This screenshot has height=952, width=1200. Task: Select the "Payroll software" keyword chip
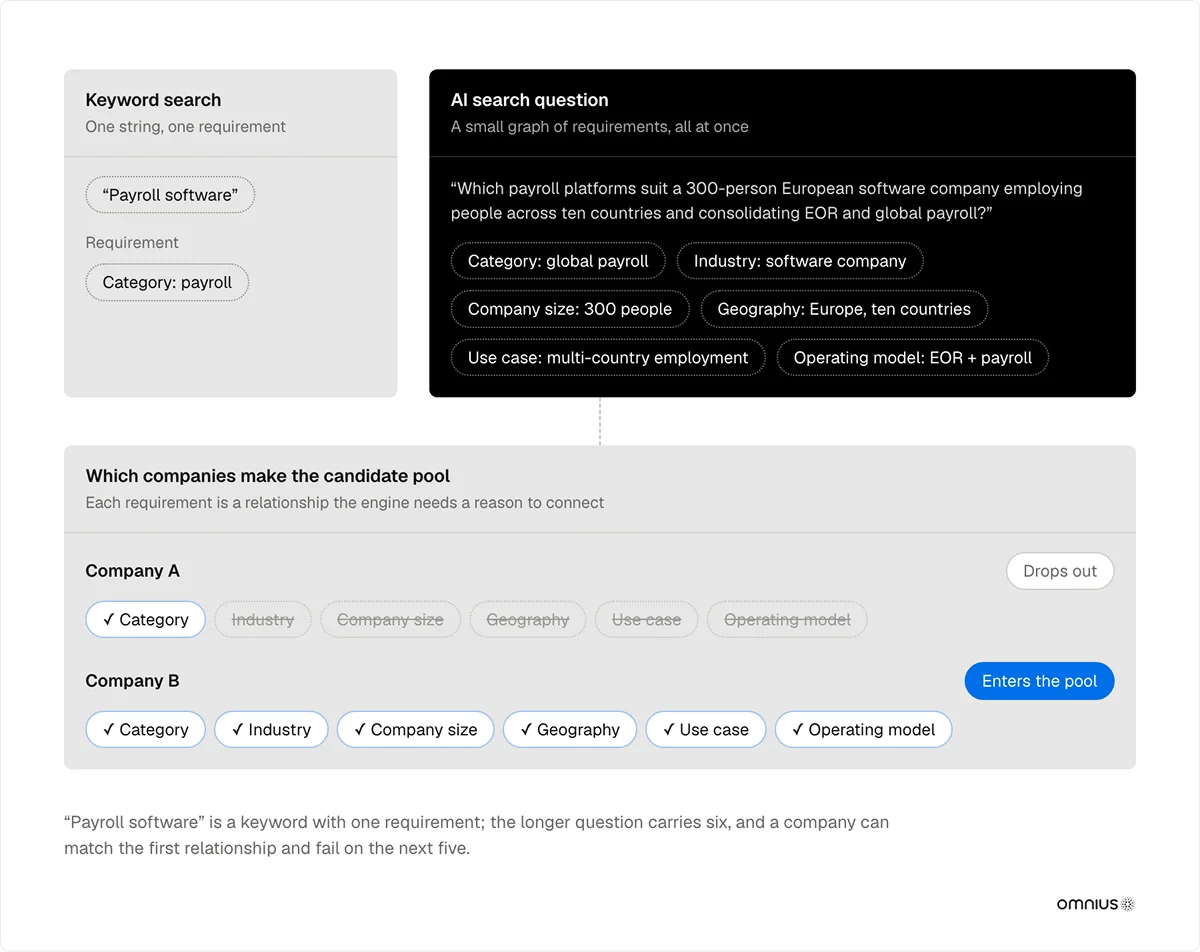click(x=170, y=195)
